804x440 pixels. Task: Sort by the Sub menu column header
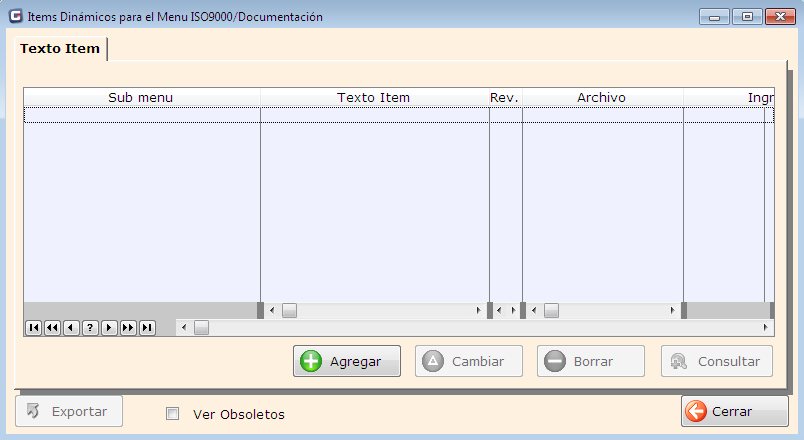(x=141, y=97)
